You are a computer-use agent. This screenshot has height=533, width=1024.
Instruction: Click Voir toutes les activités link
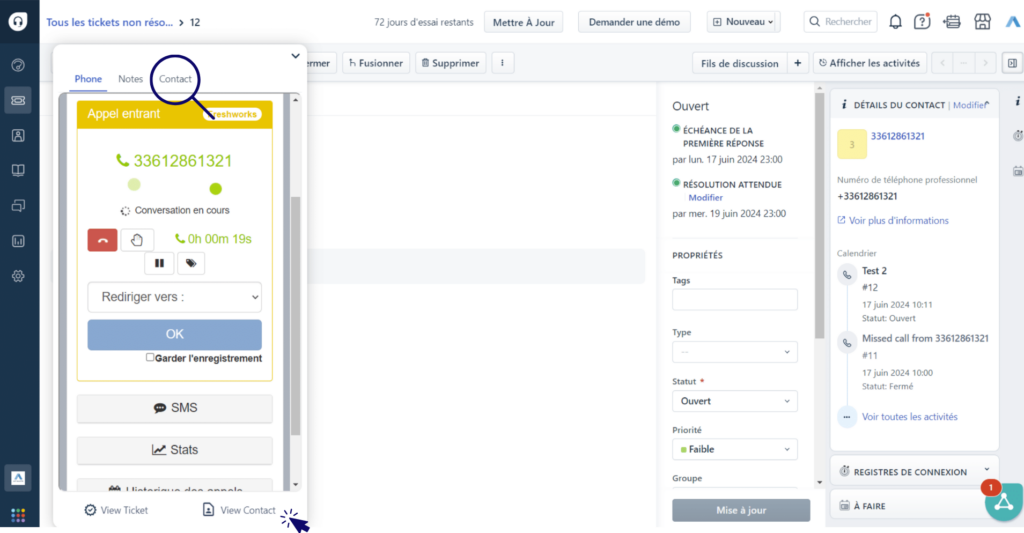[x=910, y=417]
